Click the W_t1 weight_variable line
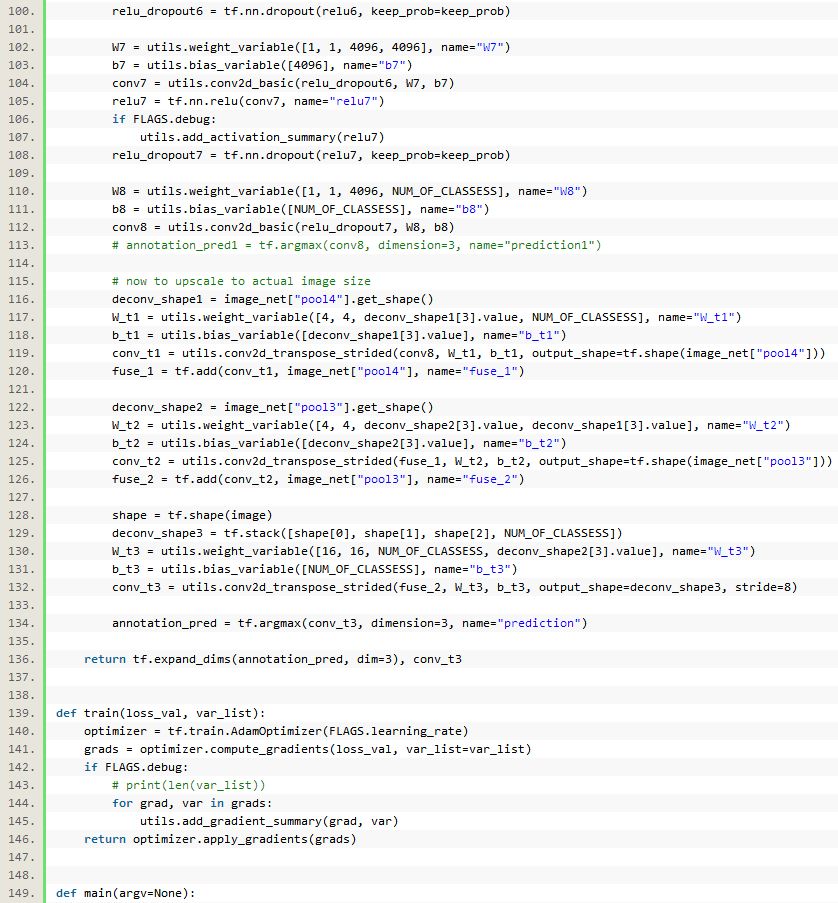The width and height of the screenshot is (838, 903). click(427, 317)
